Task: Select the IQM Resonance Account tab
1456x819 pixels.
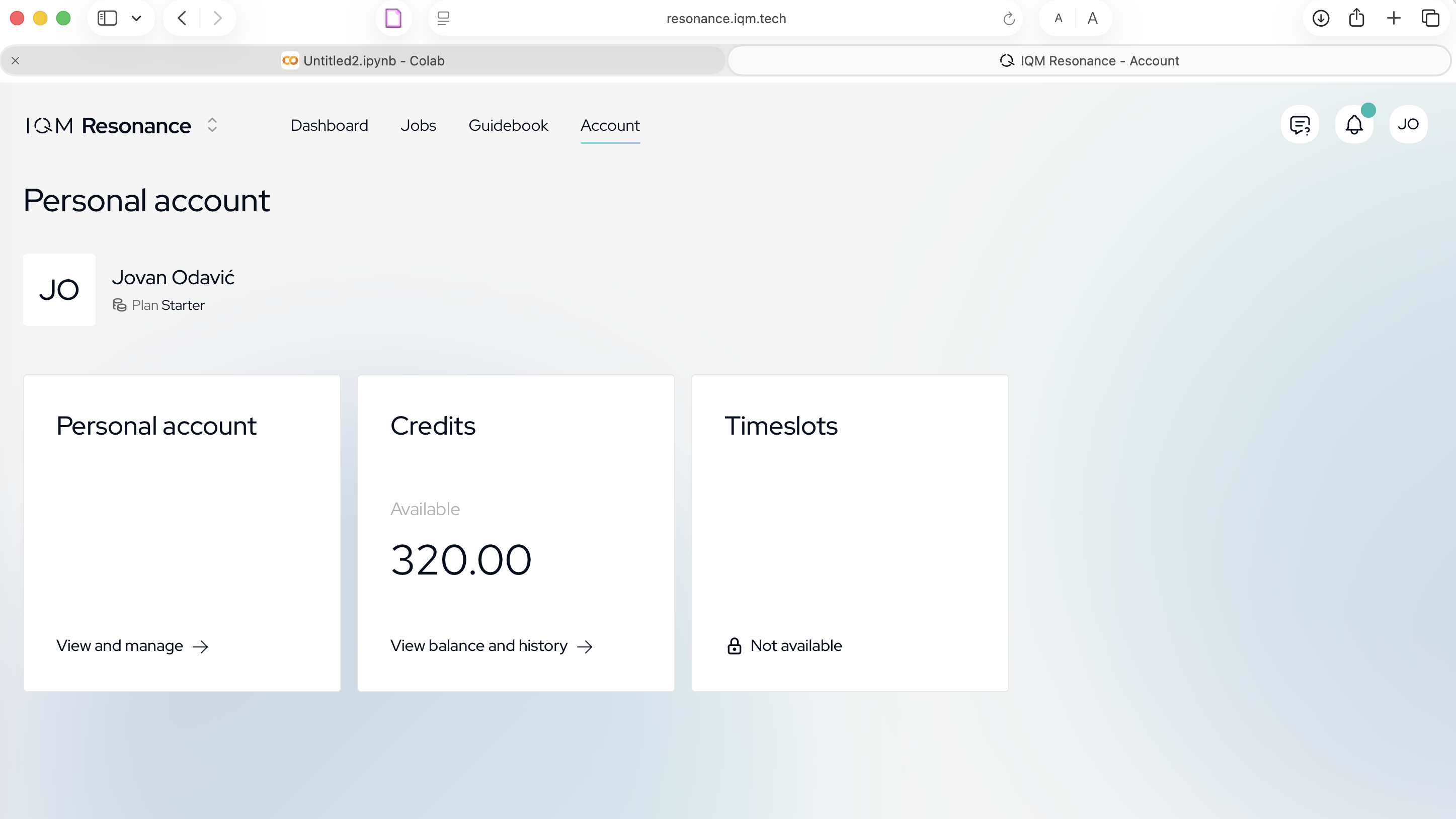Action: click(1089, 60)
